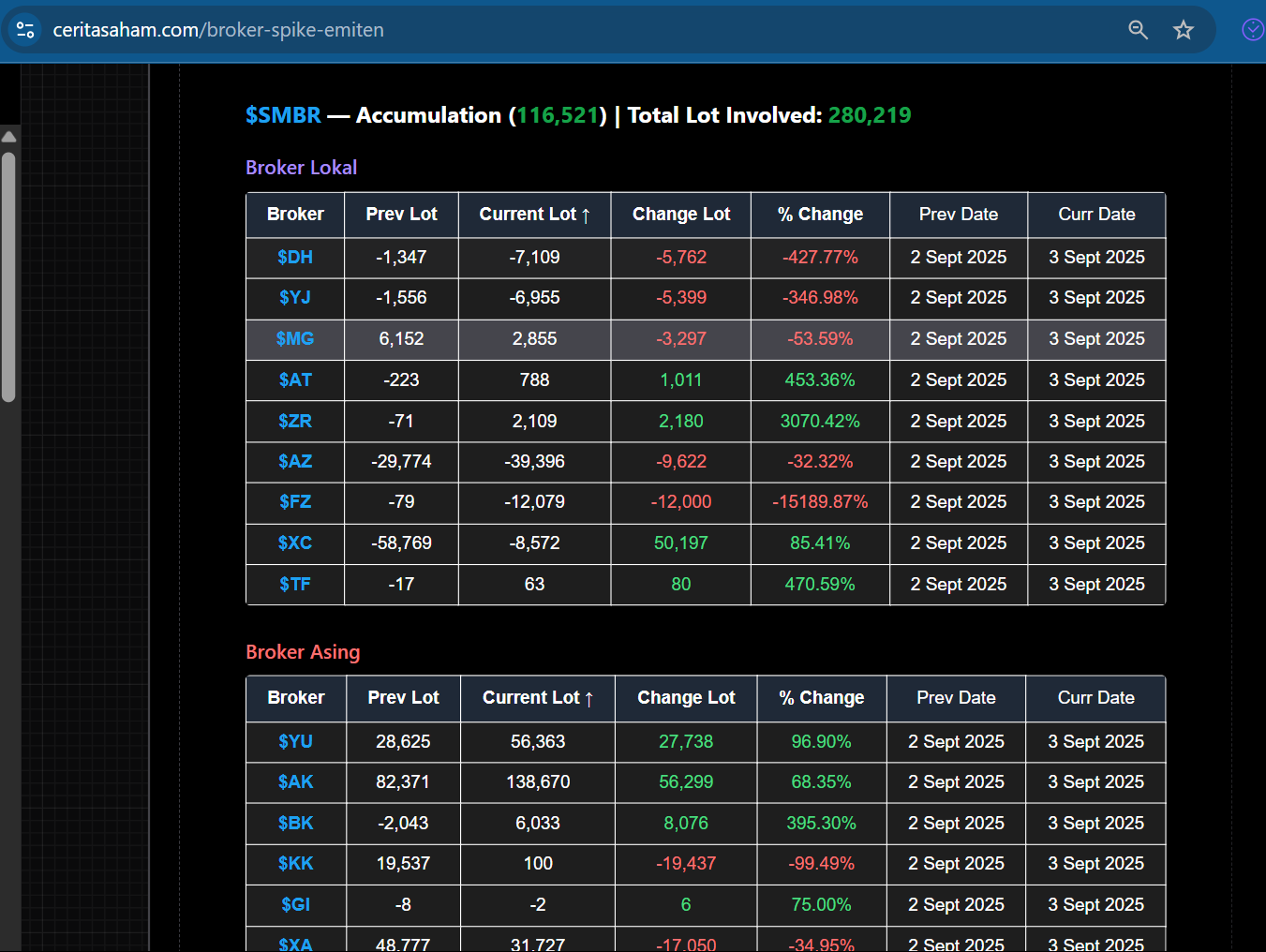Bookmark this page with the star icon

click(1184, 30)
